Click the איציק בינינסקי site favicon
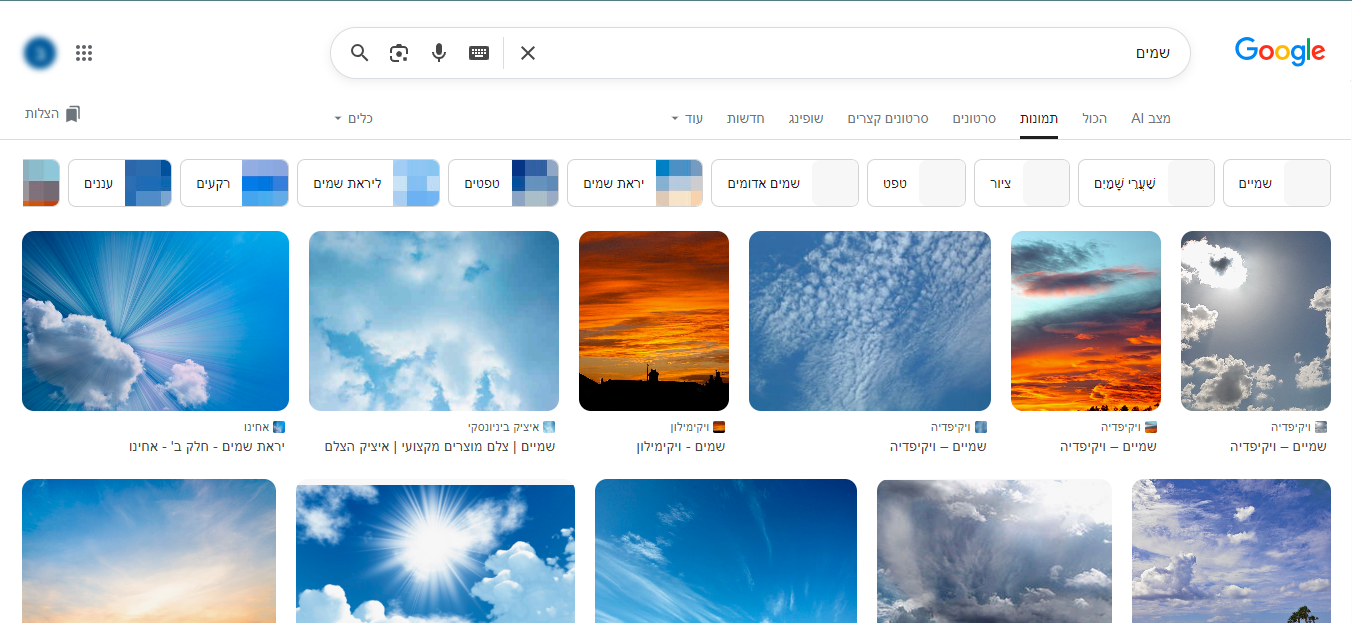Image resolution: width=1352 pixels, height=623 pixels. point(549,427)
